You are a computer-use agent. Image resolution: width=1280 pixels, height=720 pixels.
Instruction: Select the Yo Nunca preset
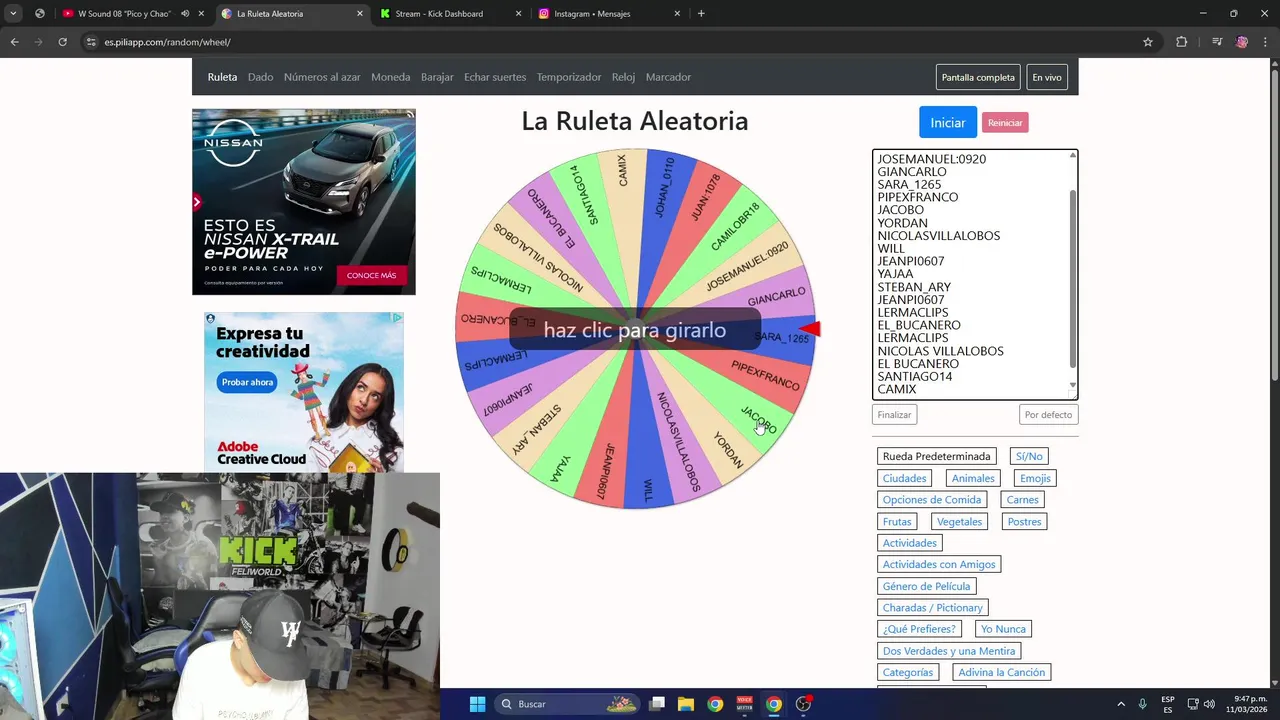[x=1003, y=629]
